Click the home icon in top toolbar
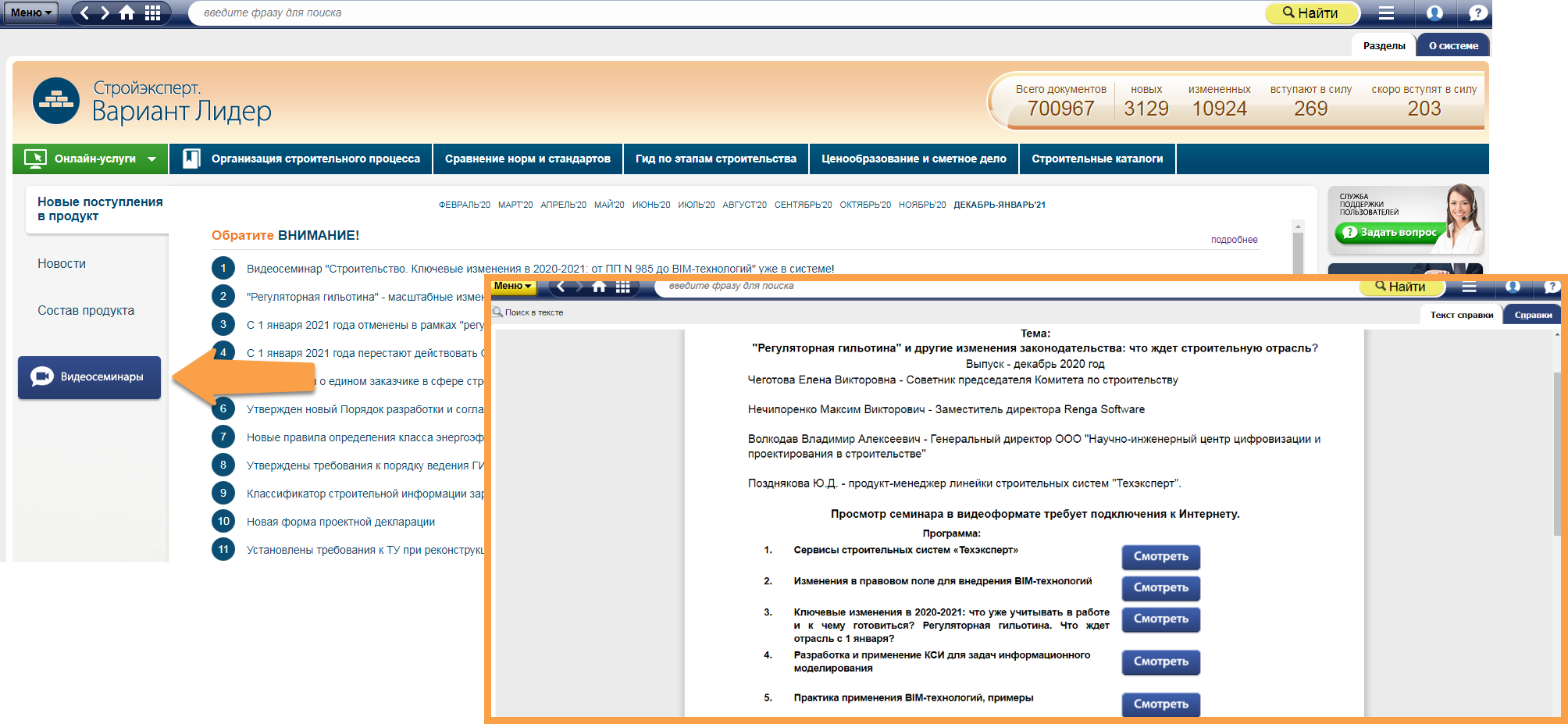This screenshot has height=724, width=1568. coord(127,12)
